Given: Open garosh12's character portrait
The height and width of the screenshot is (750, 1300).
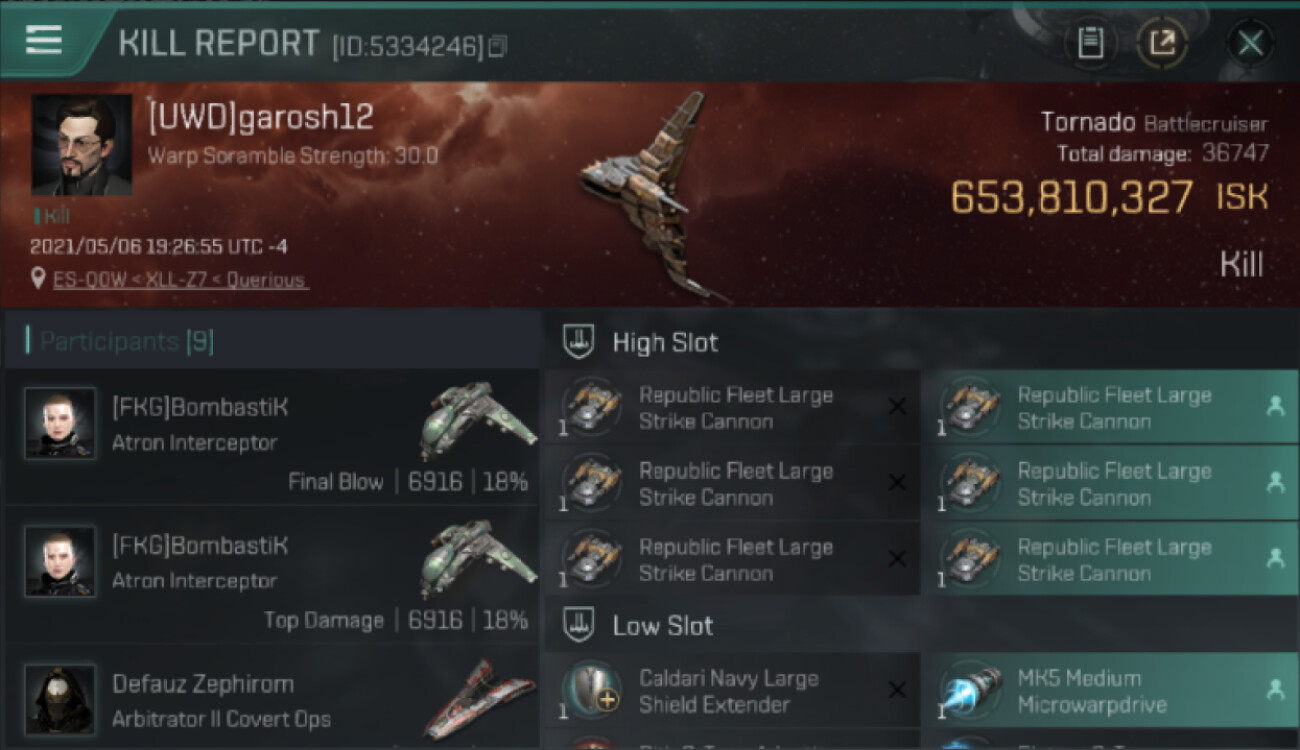Looking at the screenshot, I should pos(81,145).
